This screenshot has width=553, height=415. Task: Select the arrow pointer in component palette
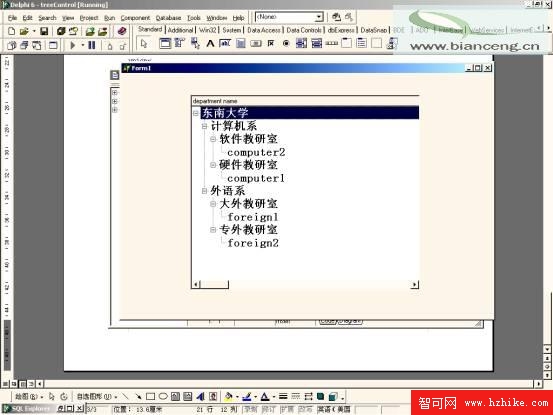pyautogui.click(x=144, y=44)
